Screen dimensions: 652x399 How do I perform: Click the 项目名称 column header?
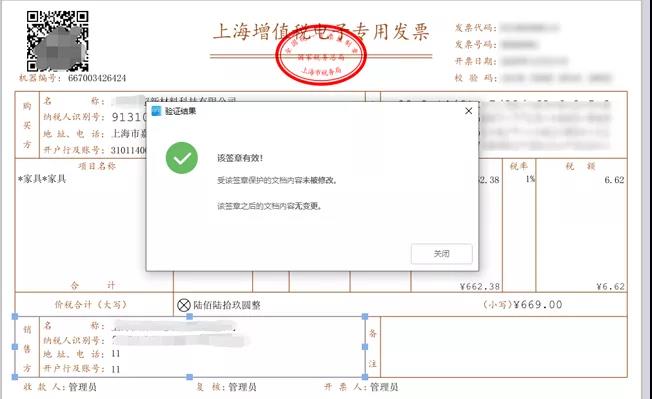coord(97,166)
